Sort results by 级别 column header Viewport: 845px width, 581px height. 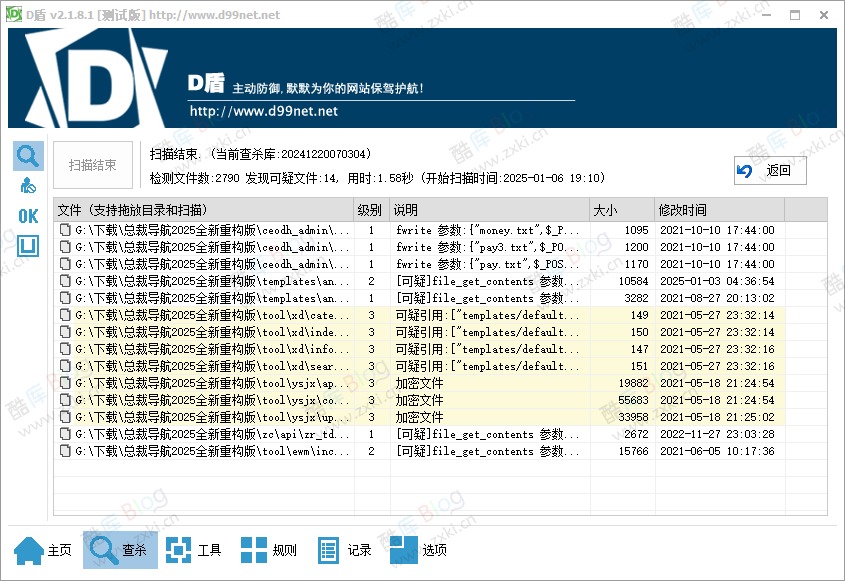370,210
